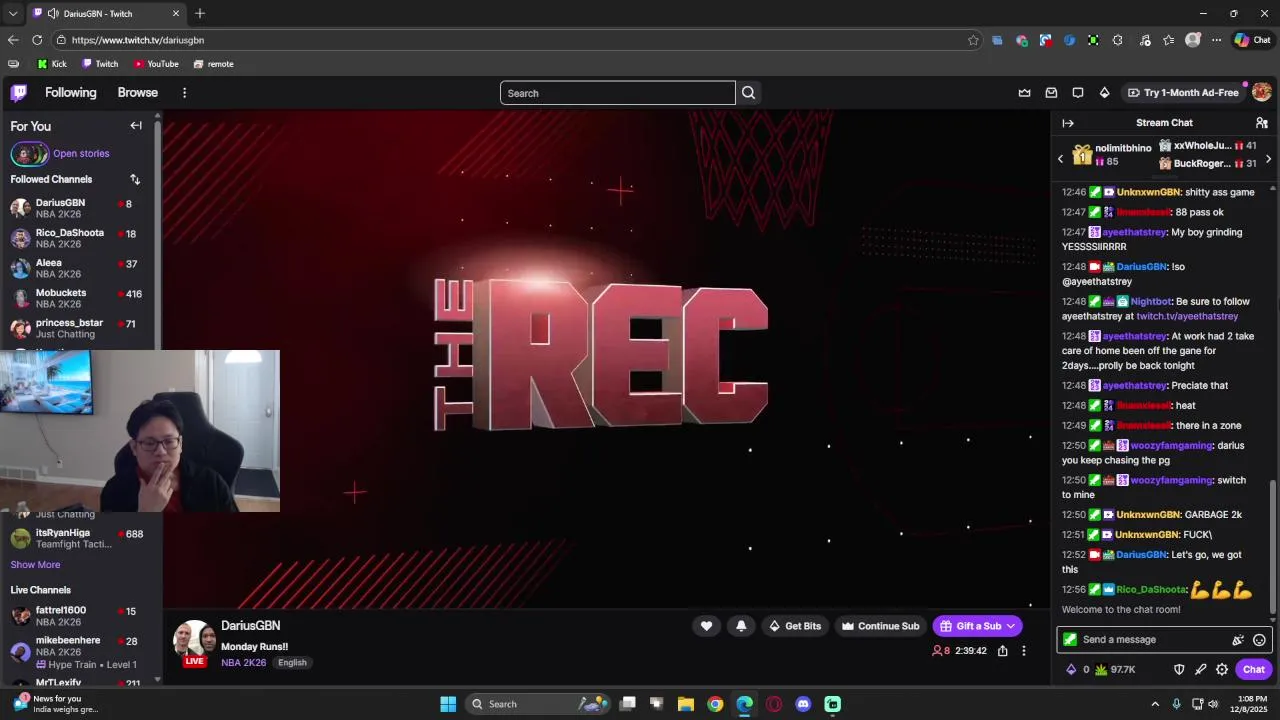
Task: Open the emote picker smiley icon
Action: (x=1259, y=640)
